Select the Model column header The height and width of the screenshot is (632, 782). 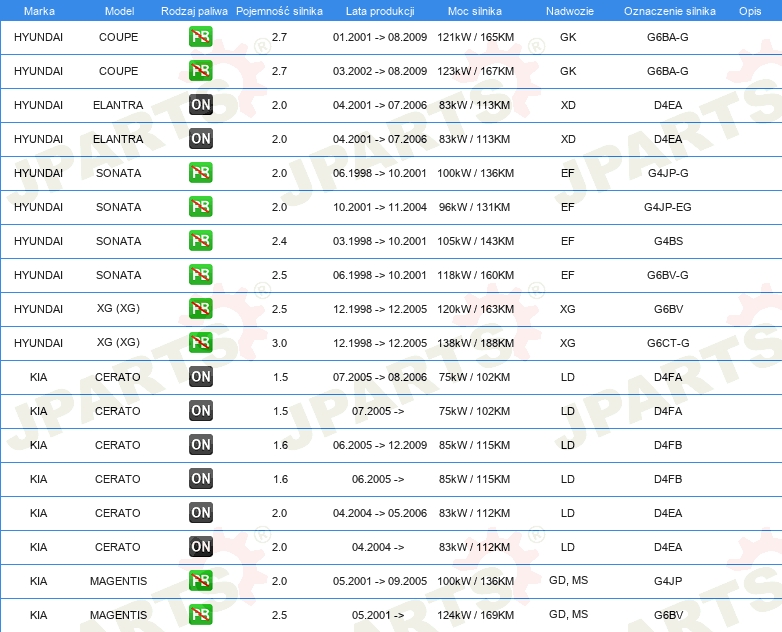(x=119, y=11)
